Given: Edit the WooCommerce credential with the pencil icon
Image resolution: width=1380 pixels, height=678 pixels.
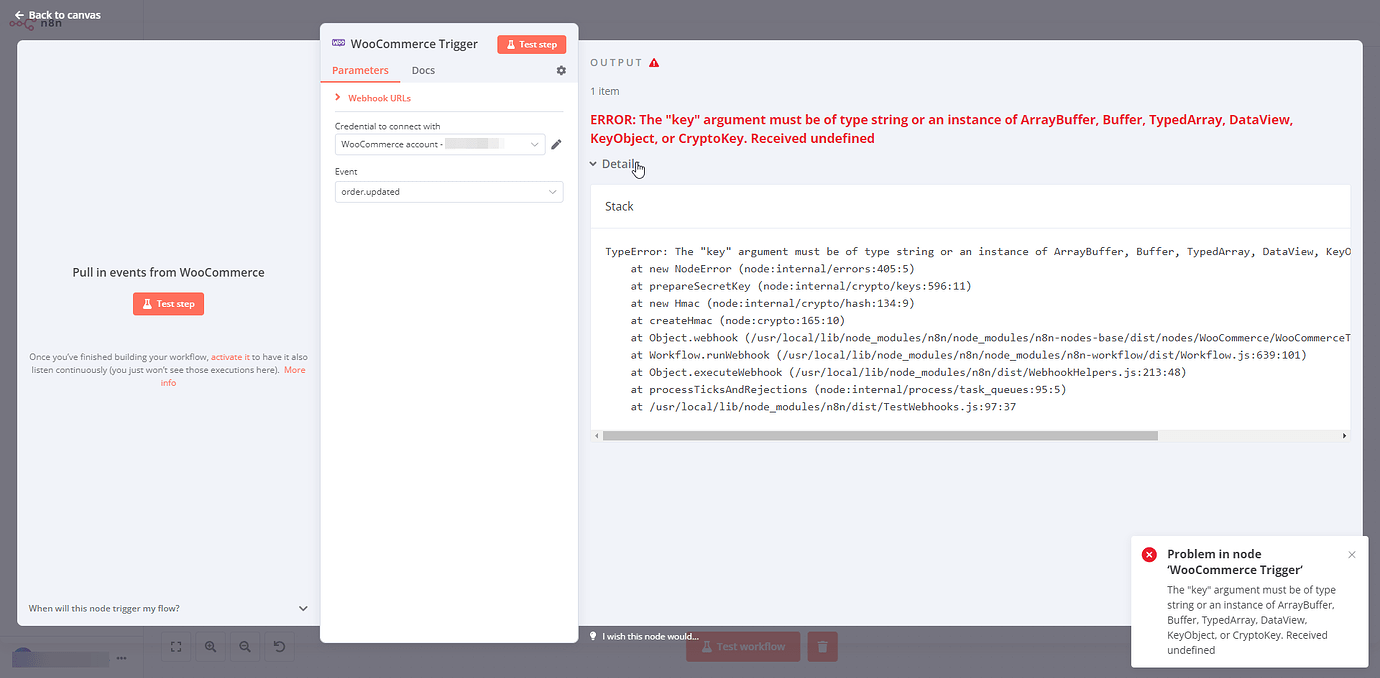Looking at the screenshot, I should 557,144.
